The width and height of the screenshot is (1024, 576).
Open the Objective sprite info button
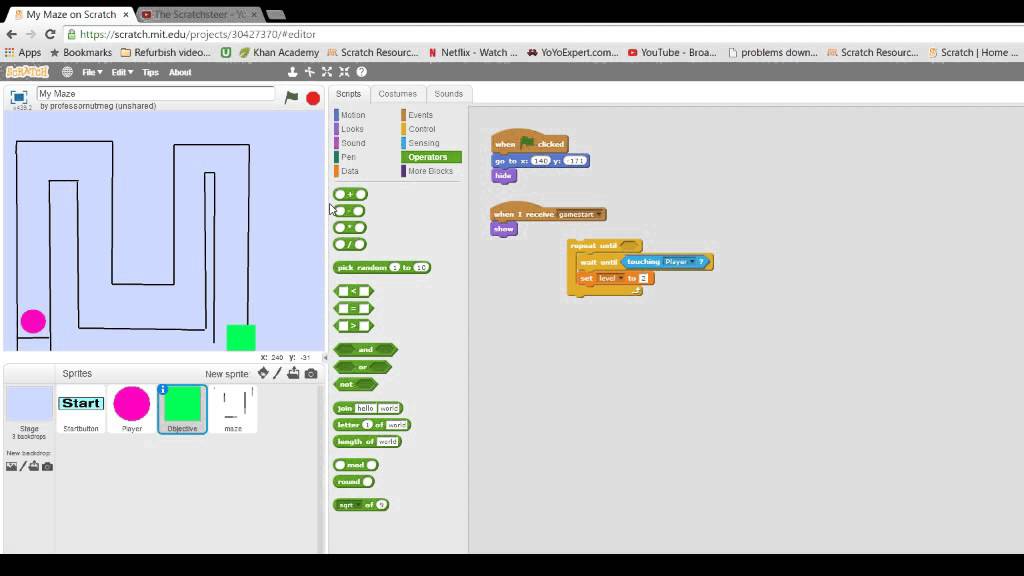[163, 389]
